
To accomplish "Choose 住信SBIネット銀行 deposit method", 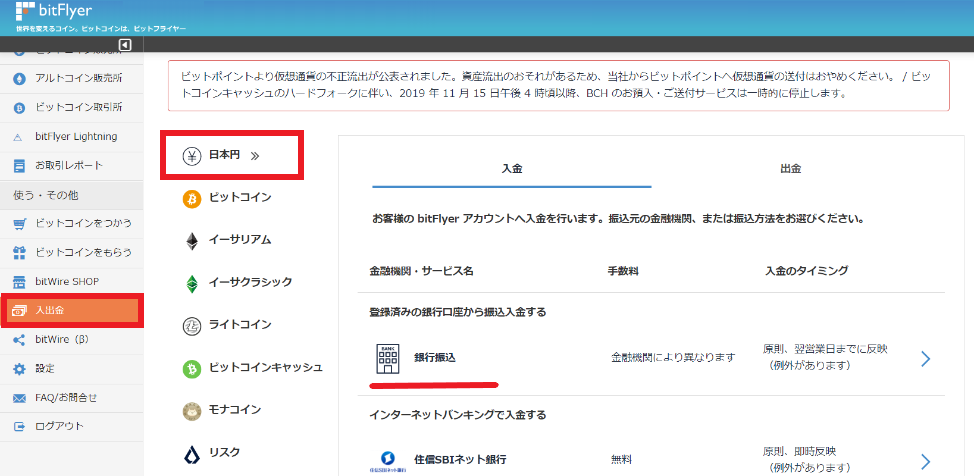I will (x=460, y=460).
